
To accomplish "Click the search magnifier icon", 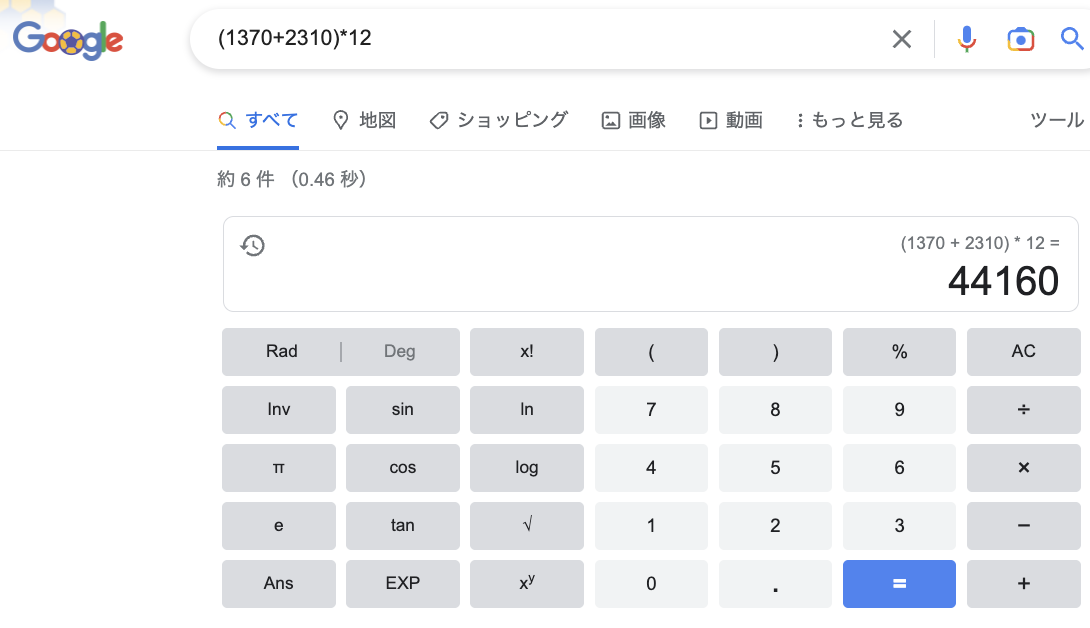I will pos(1072,39).
